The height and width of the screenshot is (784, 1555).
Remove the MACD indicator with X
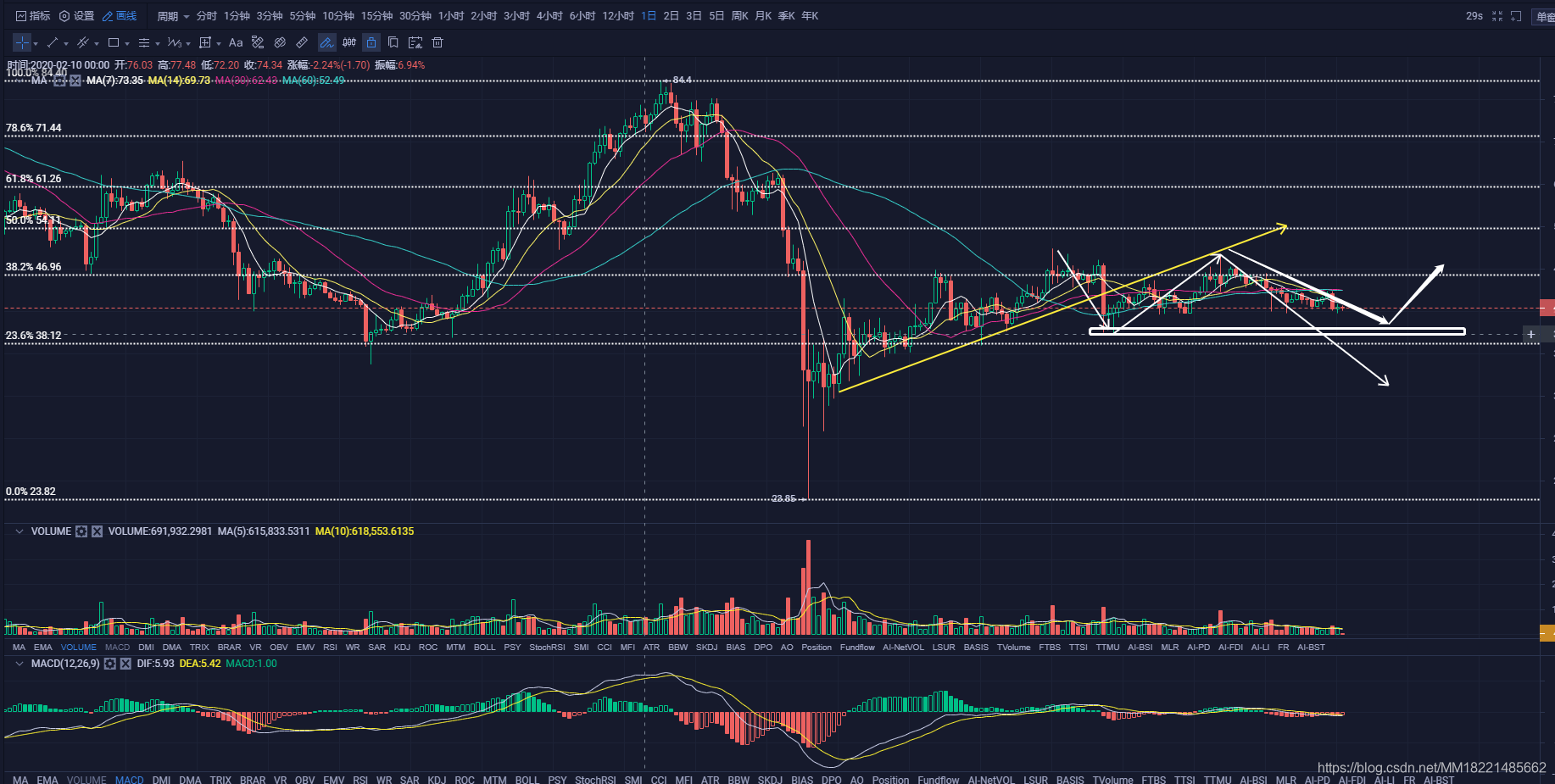pyautogui.click(x=125, y=664)
